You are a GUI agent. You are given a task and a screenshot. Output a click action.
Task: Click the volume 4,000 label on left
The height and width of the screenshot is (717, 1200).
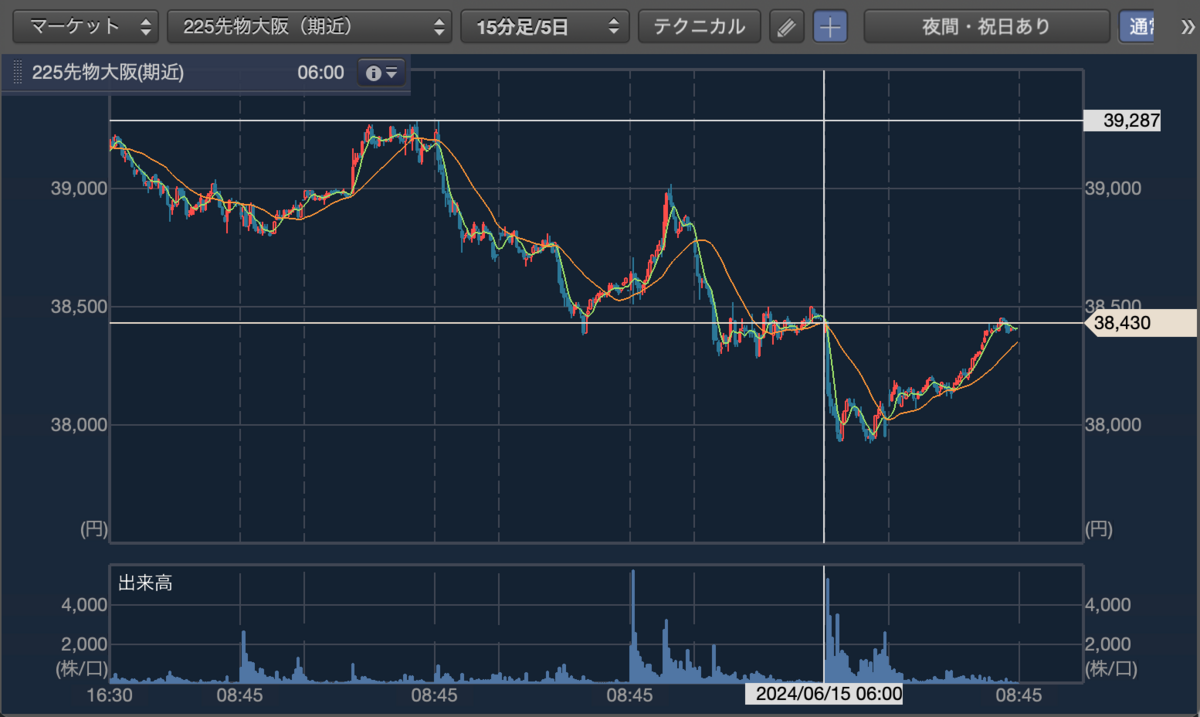pos(82,605)
